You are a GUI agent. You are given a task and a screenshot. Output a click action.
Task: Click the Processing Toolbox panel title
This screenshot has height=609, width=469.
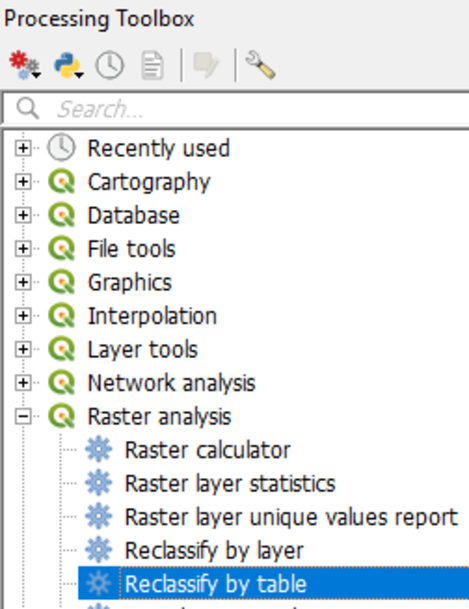pos(99,19)
